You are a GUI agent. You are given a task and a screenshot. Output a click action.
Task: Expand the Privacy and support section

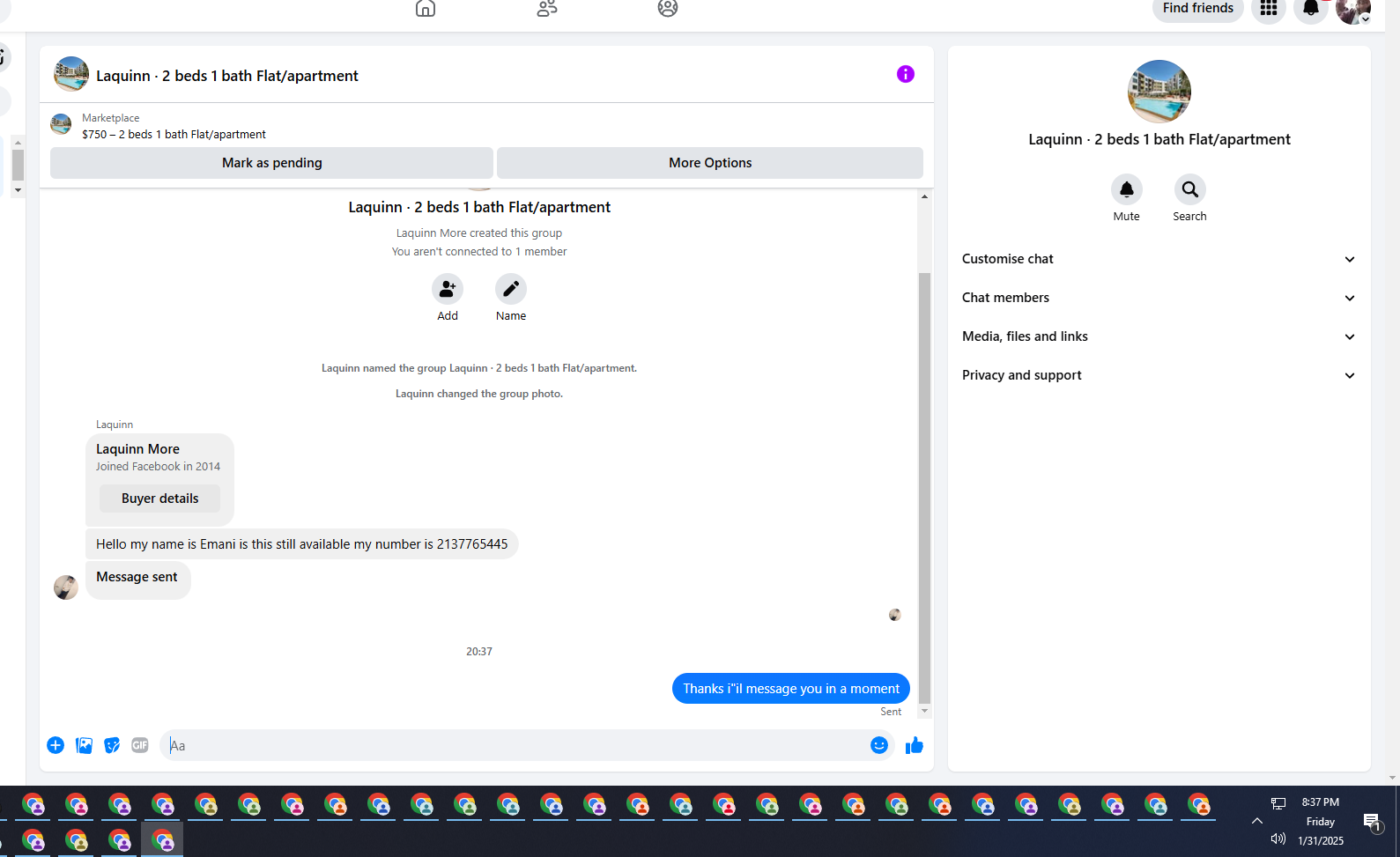pyautogui.click(x=1159, y=375)
